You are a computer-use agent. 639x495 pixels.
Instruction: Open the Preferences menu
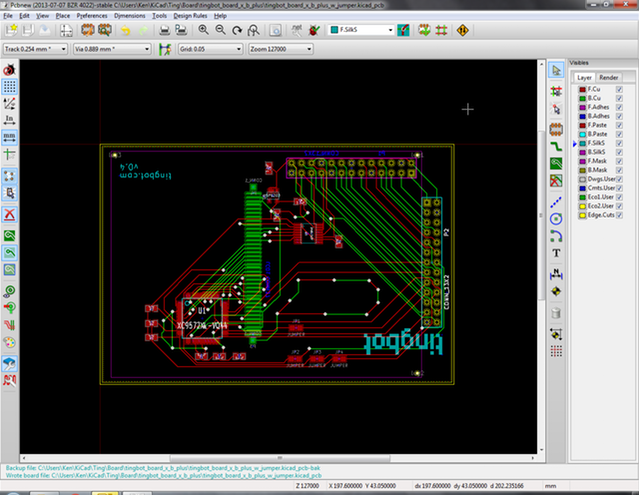click(92, 16)
